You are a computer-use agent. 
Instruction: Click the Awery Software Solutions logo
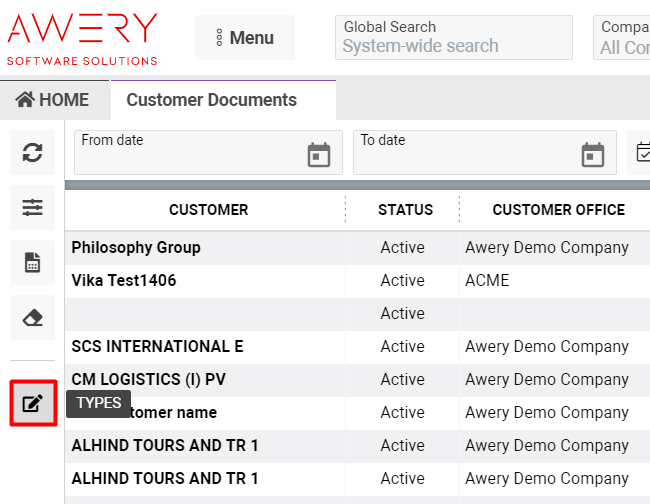point(82,38)
